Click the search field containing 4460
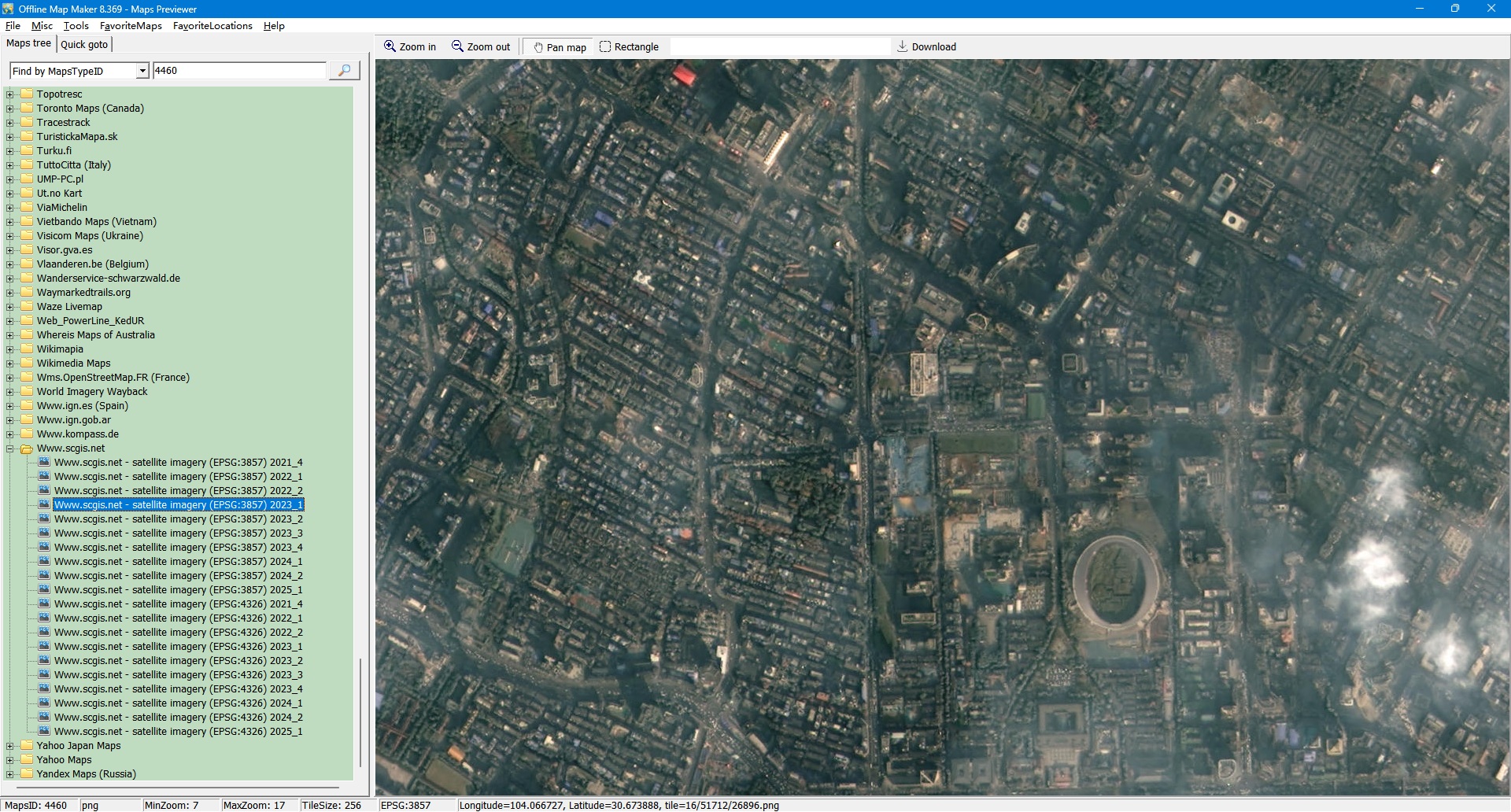 [238, 71]
